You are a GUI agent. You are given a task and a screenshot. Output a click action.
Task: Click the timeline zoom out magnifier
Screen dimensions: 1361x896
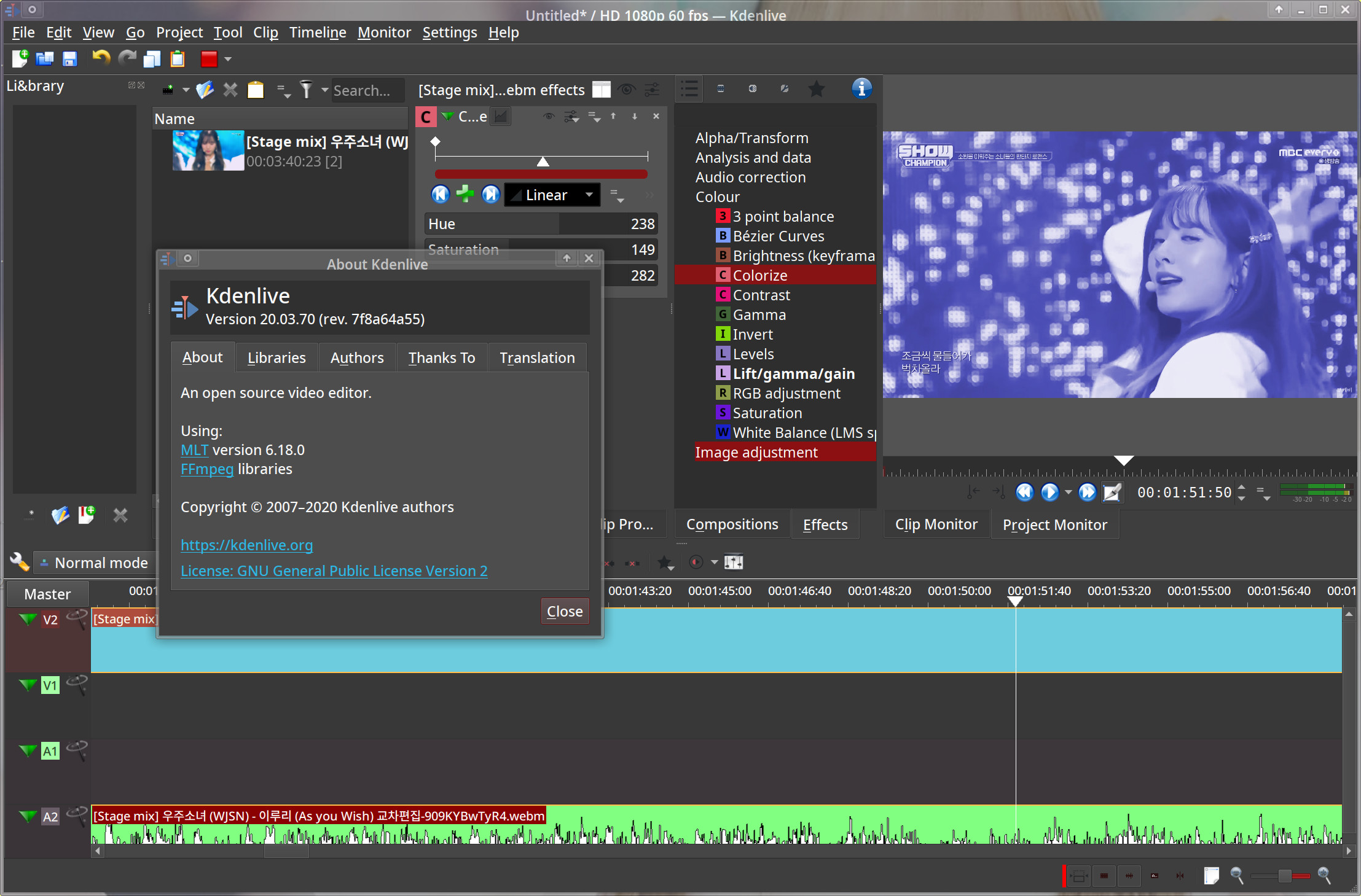tap(1237, 876)
